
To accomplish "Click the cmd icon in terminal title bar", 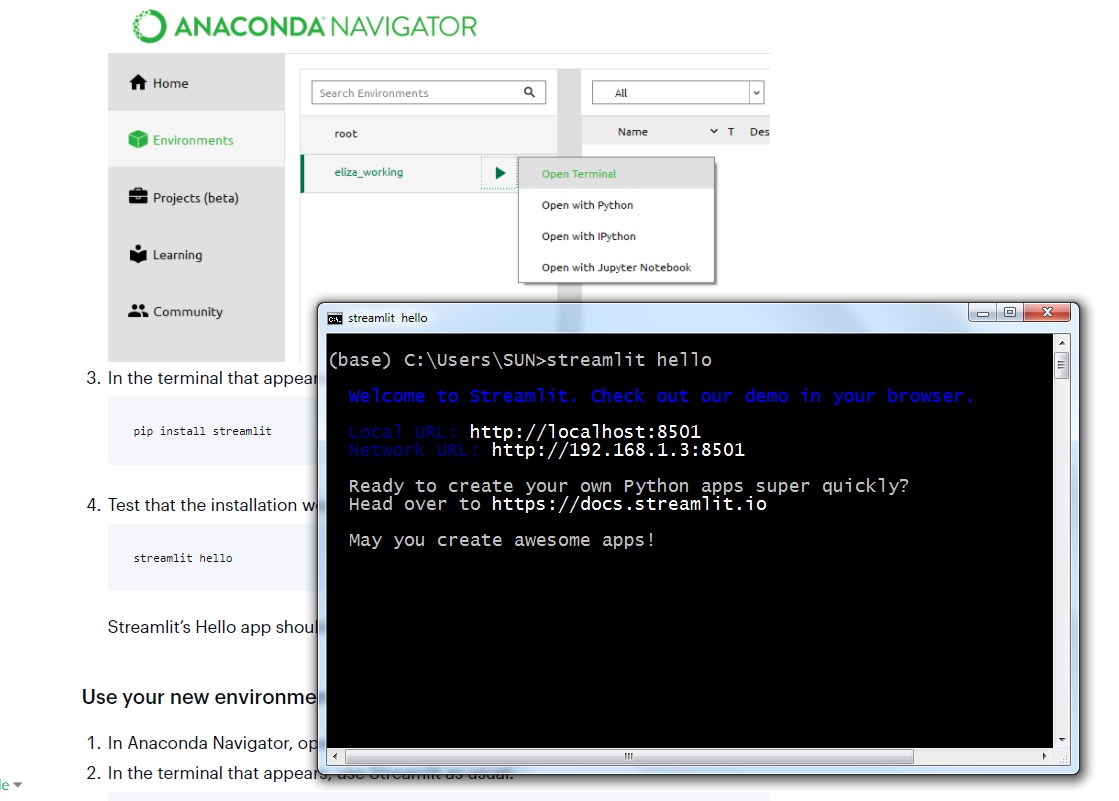I will (x=335, y=318).
